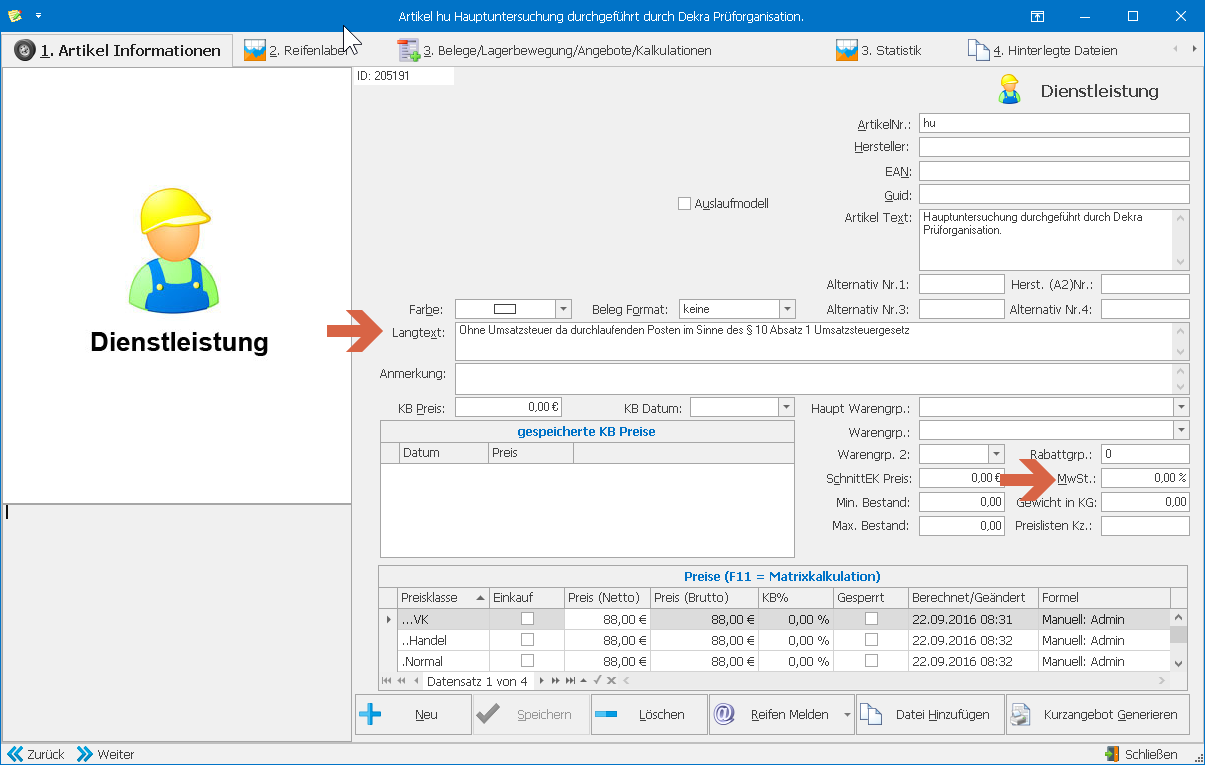Screen dimensions: 1205x765
Task: Expand the Haupt Warengrp. dropdown
Action: tap(1181, 407)
